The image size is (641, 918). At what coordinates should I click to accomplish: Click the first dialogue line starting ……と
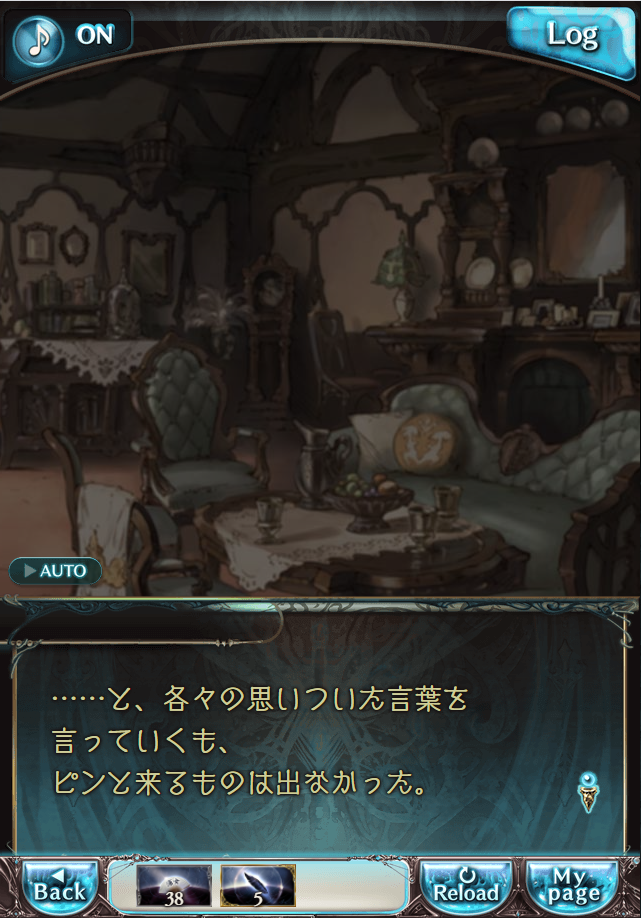[260, 700]
